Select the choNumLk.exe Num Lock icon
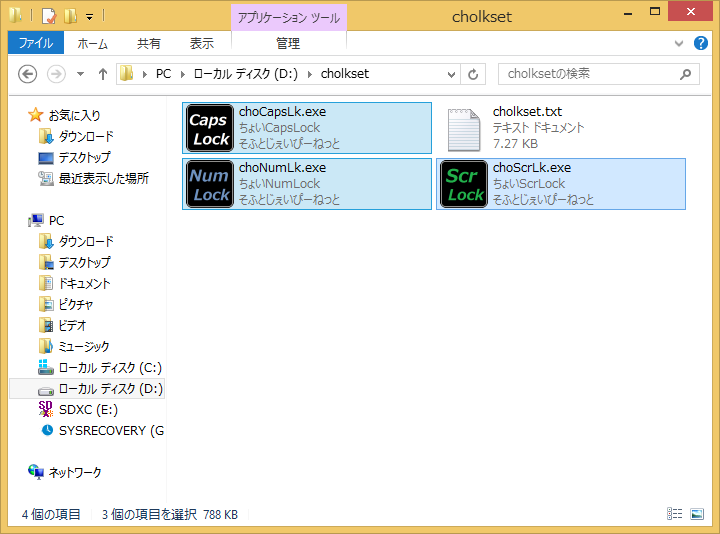 pos(210,184)
